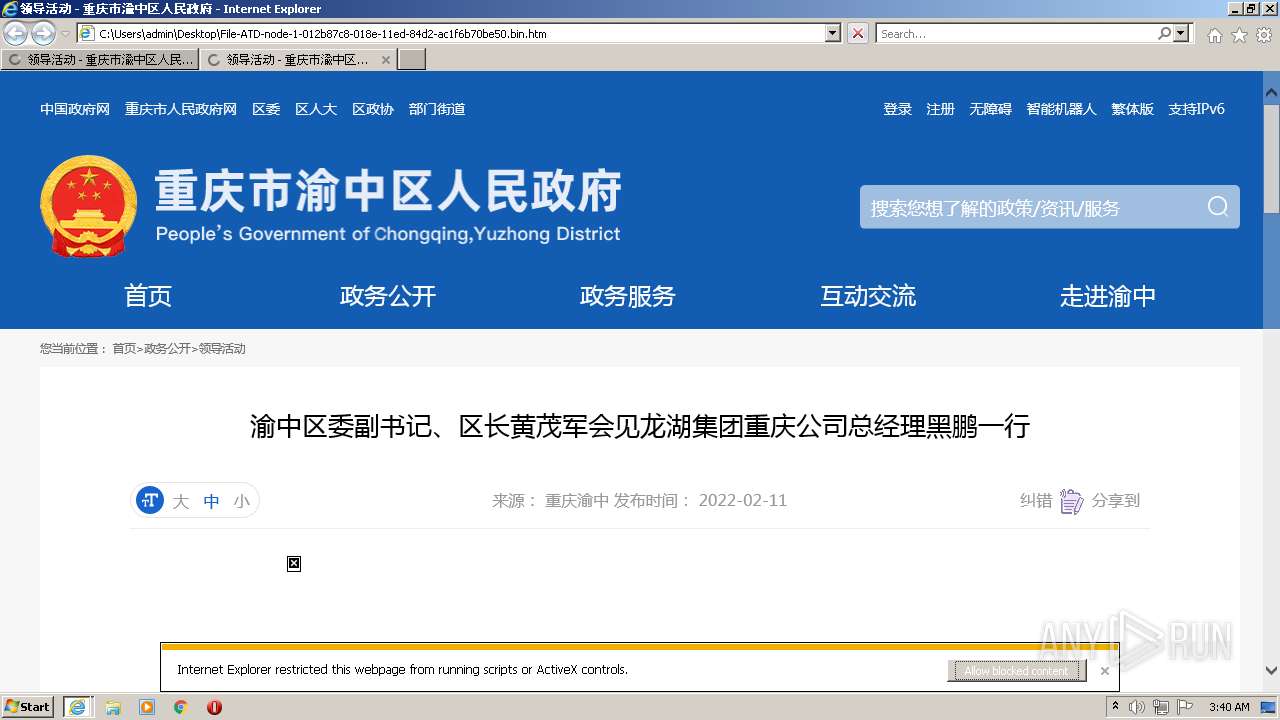The width and height of the screenshot is (1280, 720).
Task: Open Favorites star icon
Action: click(1239, 35)
